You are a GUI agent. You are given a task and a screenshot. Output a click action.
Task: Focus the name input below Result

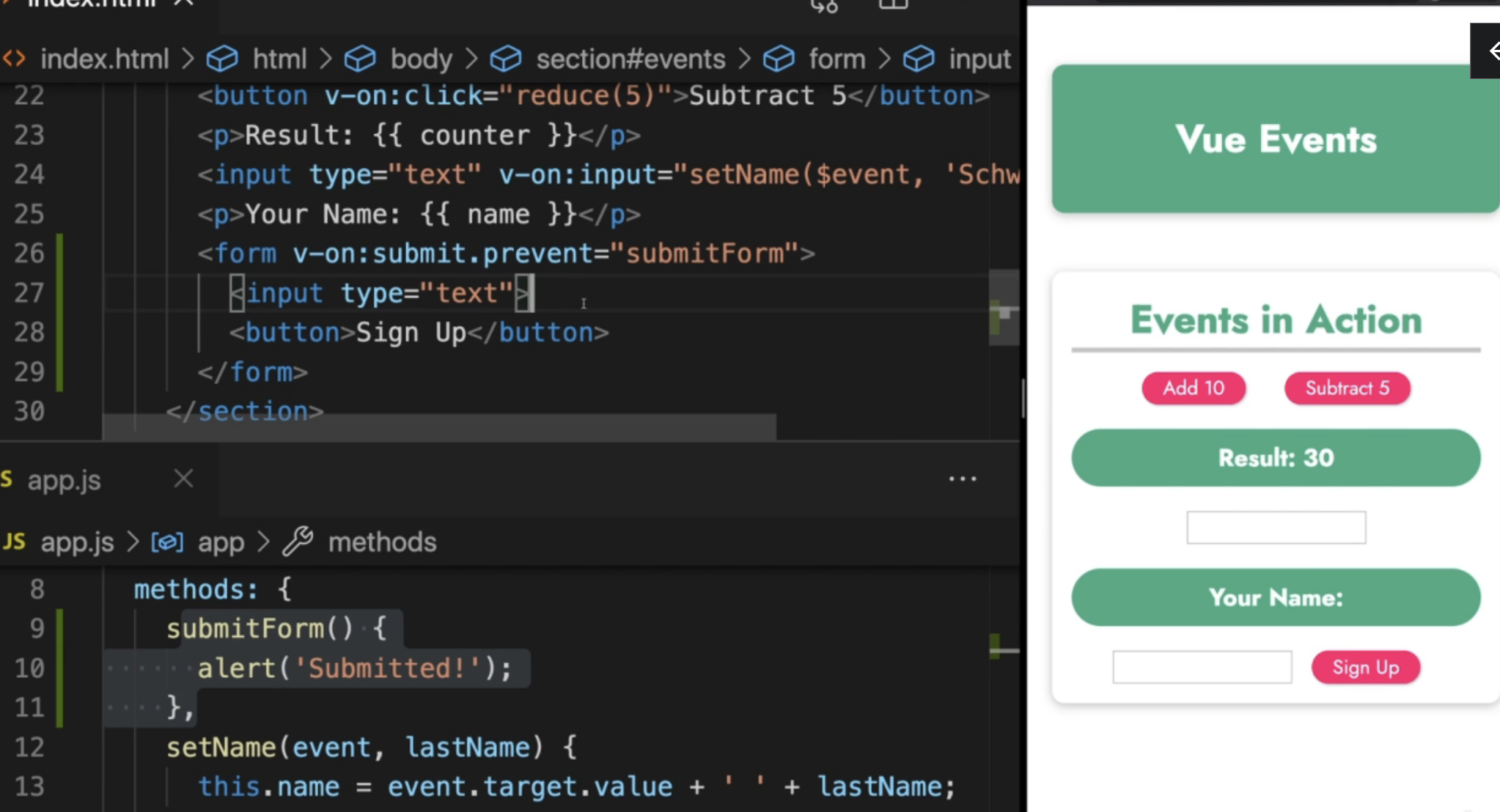click(x=1276, y=528)
